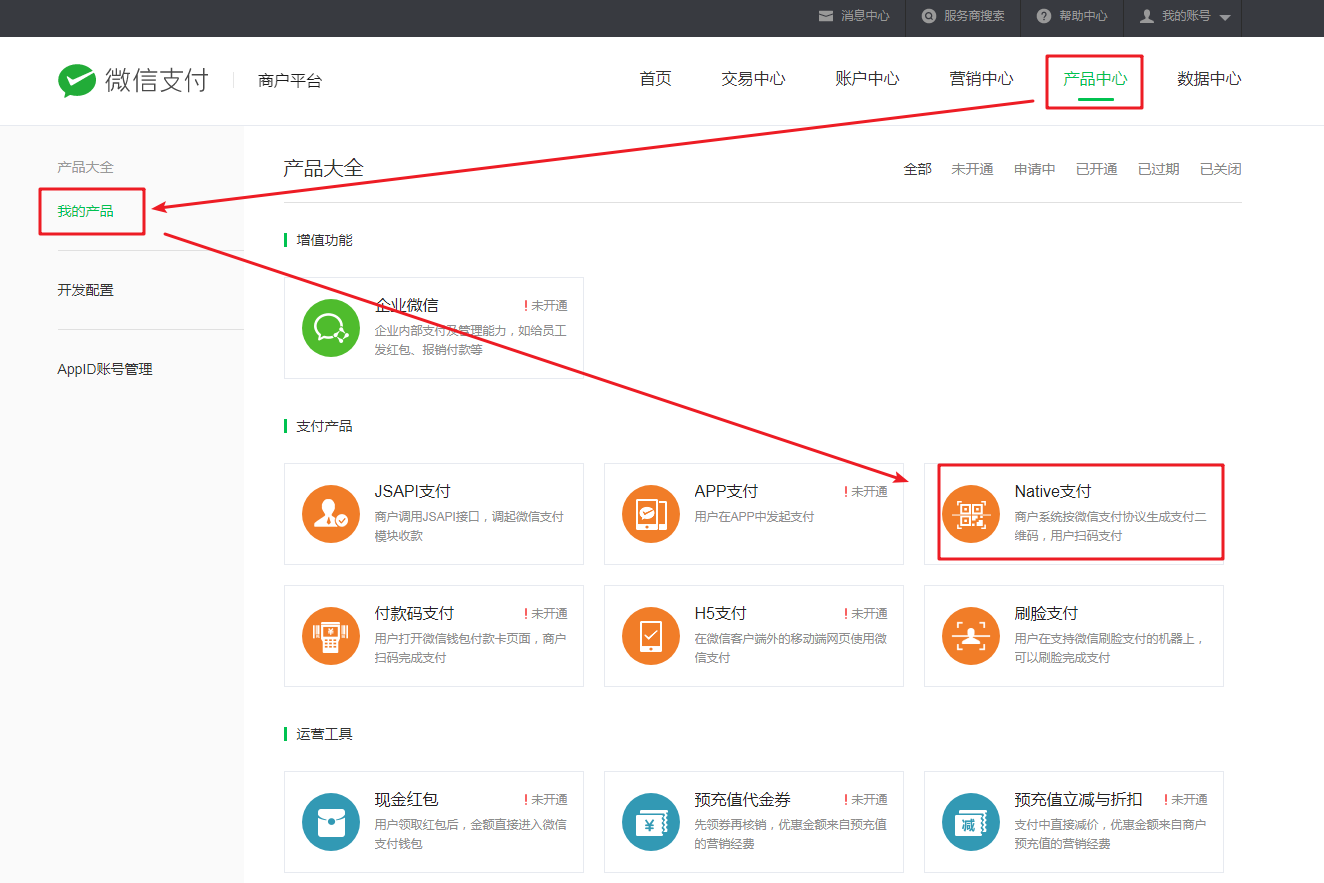Click the 未开通 status on 企业微信 card
The width and height of the screenshot is (1324, 883).
pyautogui.click(x=546, y=306)
